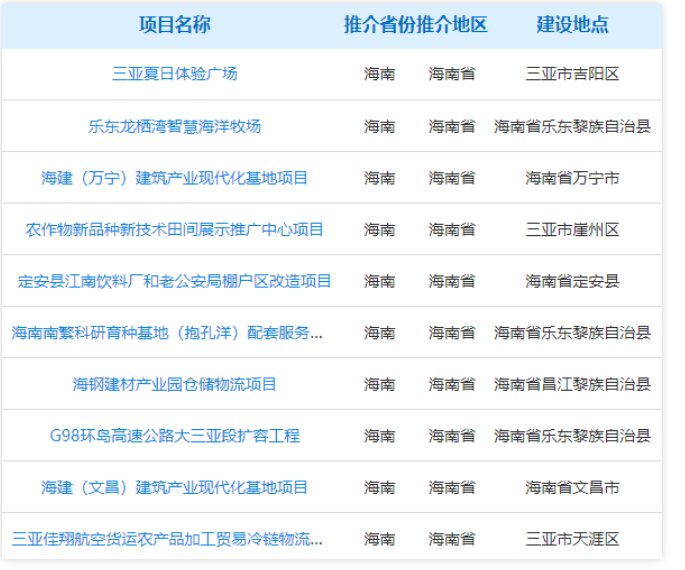Screen dimensions: 685x570
Task: Click 海南省 region cell in 海建（文昌）row
Action: tap(452, 487)
